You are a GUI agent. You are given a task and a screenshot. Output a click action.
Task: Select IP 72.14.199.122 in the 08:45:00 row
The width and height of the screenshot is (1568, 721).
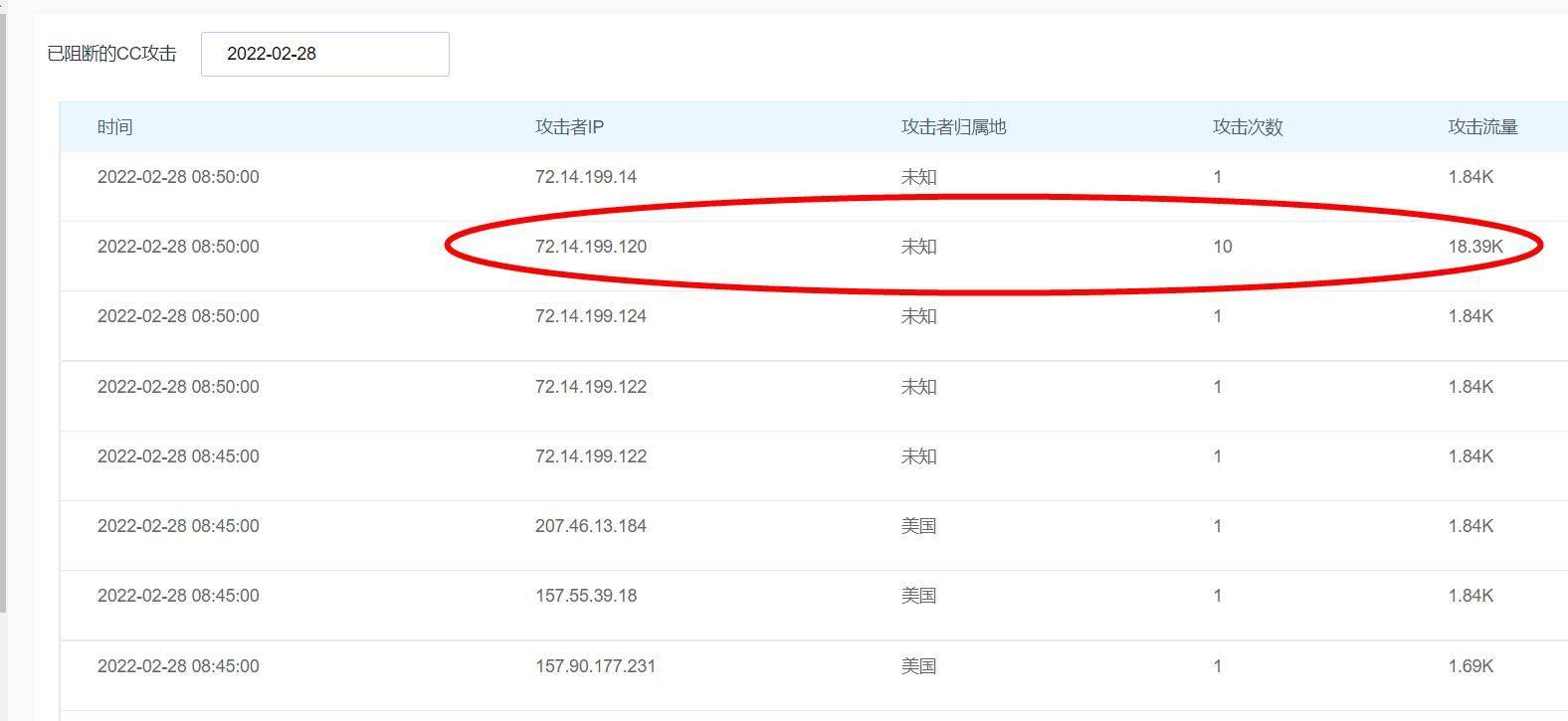[x=591, y=456]
